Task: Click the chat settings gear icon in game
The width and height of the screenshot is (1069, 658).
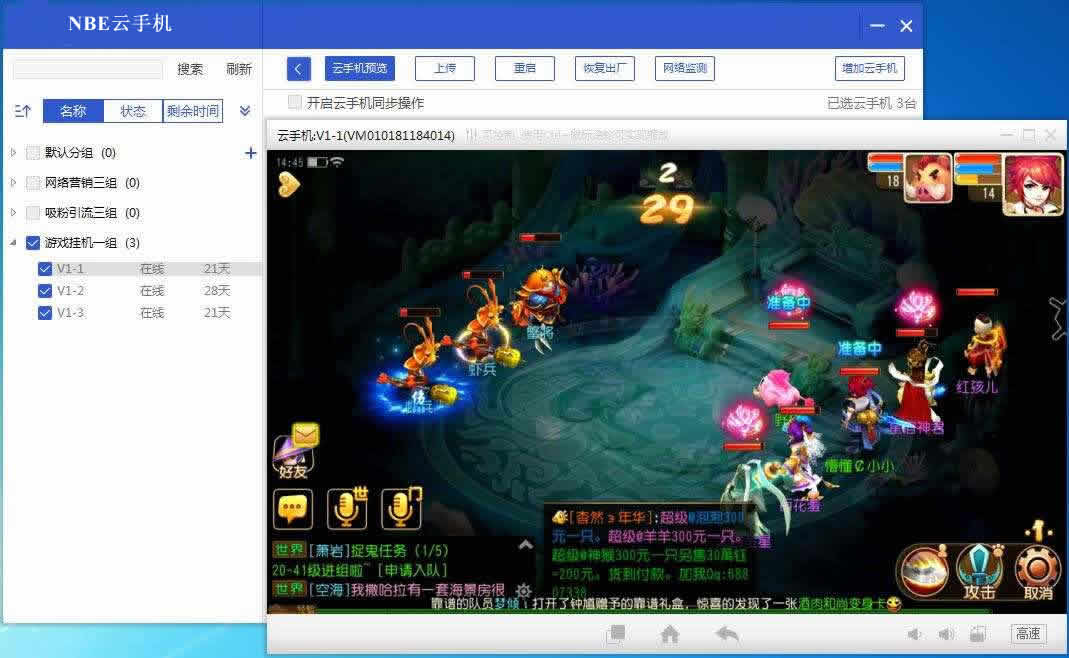Action: 524,590
